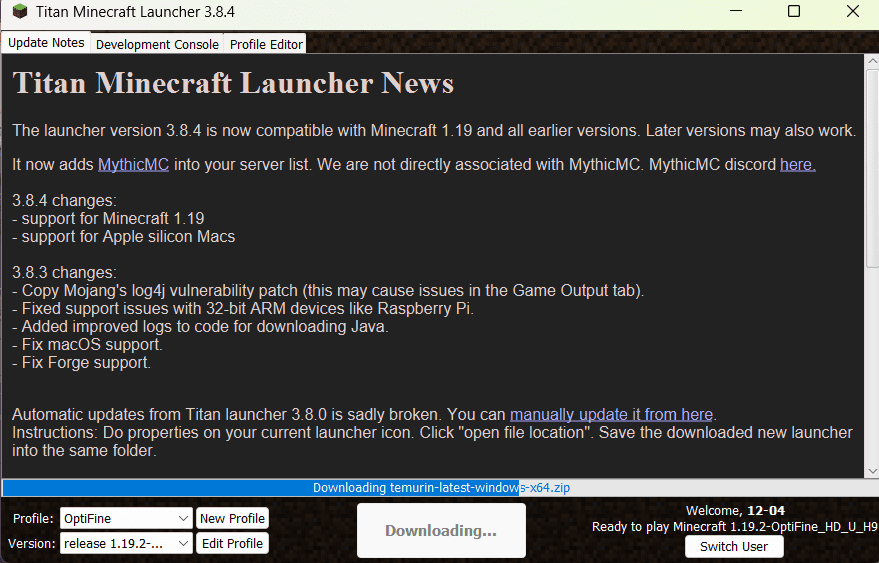This screenshot has width=879, height=563.
Task: Click the news pane scroll up arrow
Action: tap(872, 61)
